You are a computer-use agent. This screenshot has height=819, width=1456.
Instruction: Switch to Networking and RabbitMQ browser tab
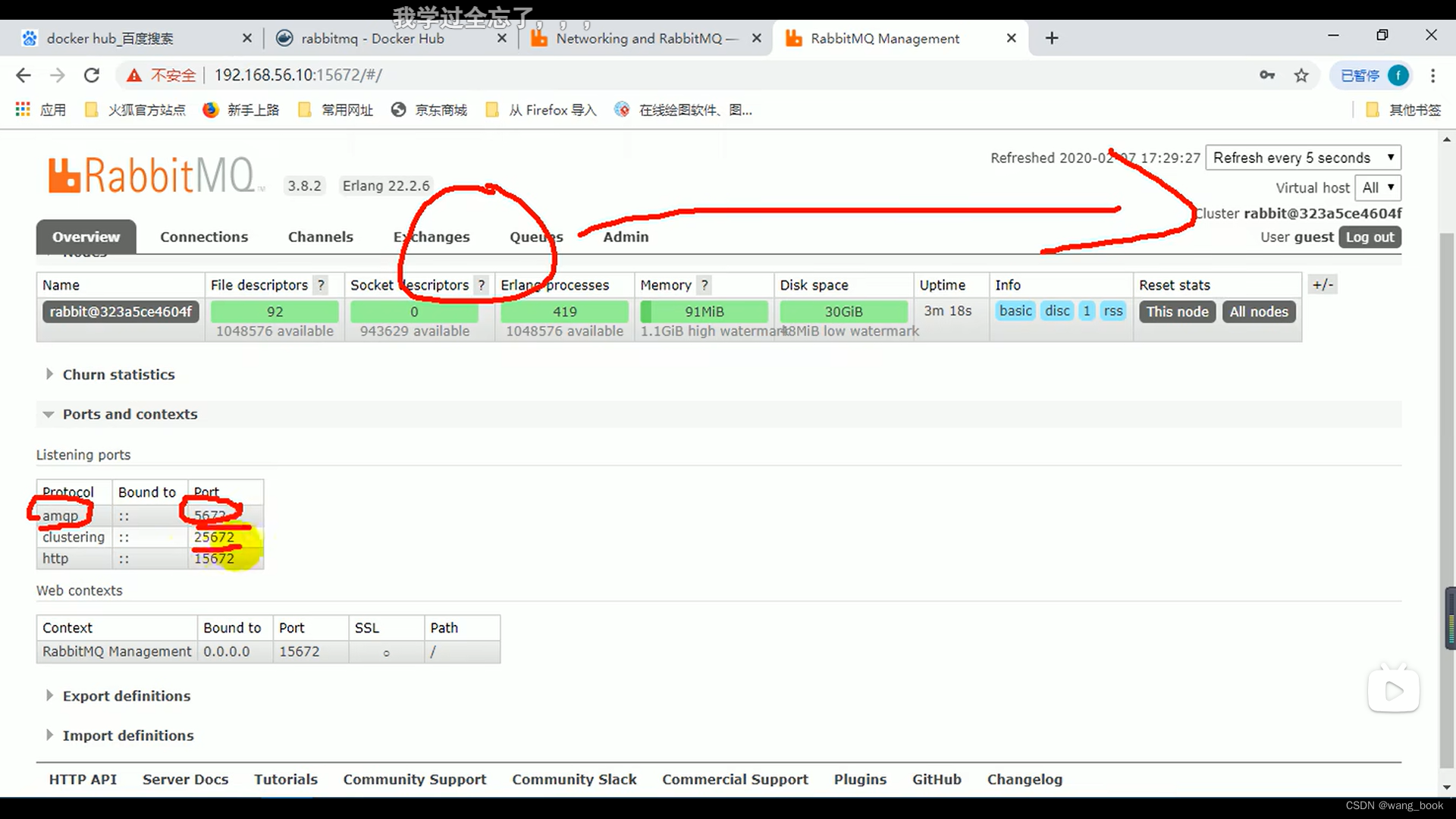pyautogui.click(x=645, y=38)
